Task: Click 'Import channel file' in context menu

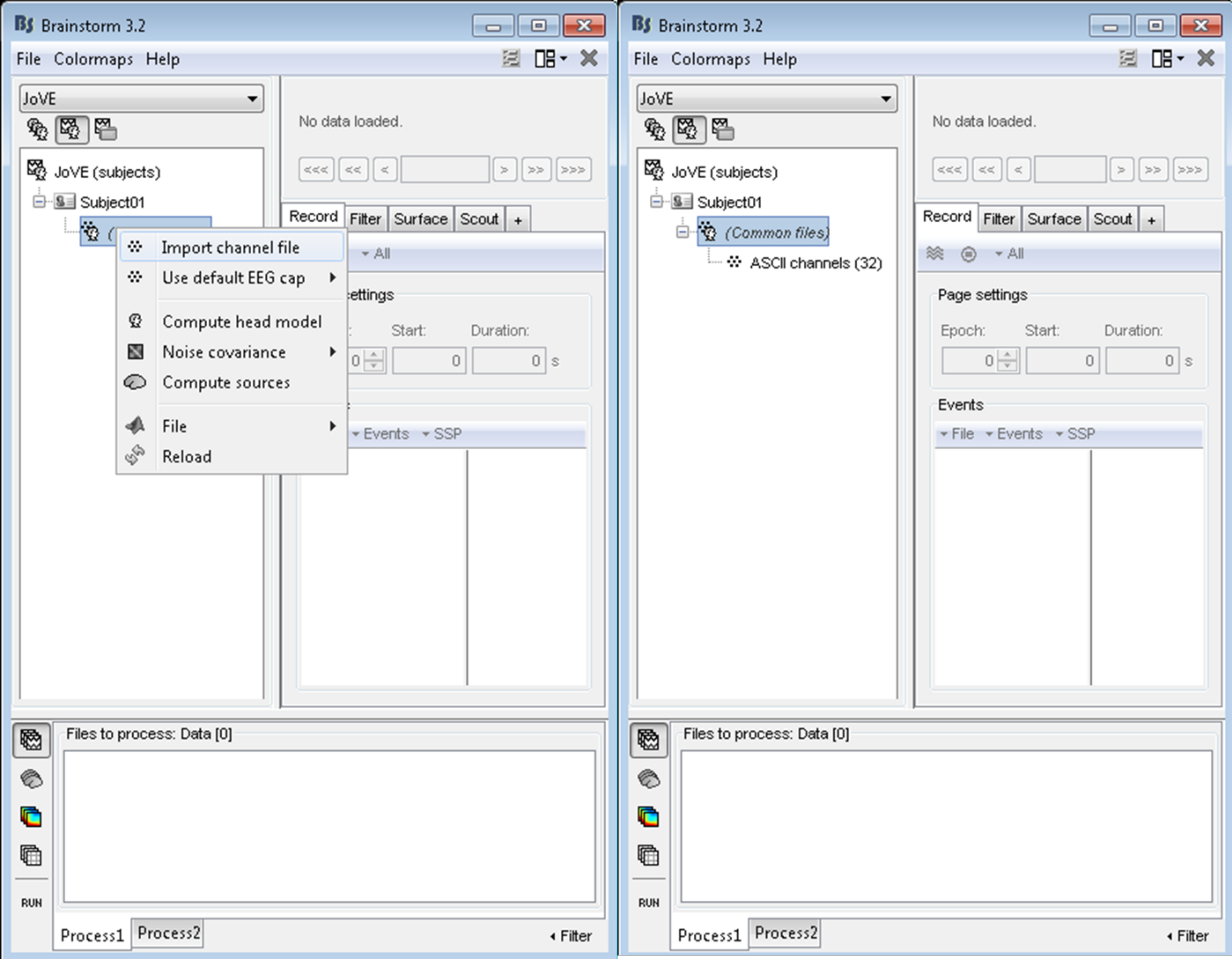Action: coord(230,248)
